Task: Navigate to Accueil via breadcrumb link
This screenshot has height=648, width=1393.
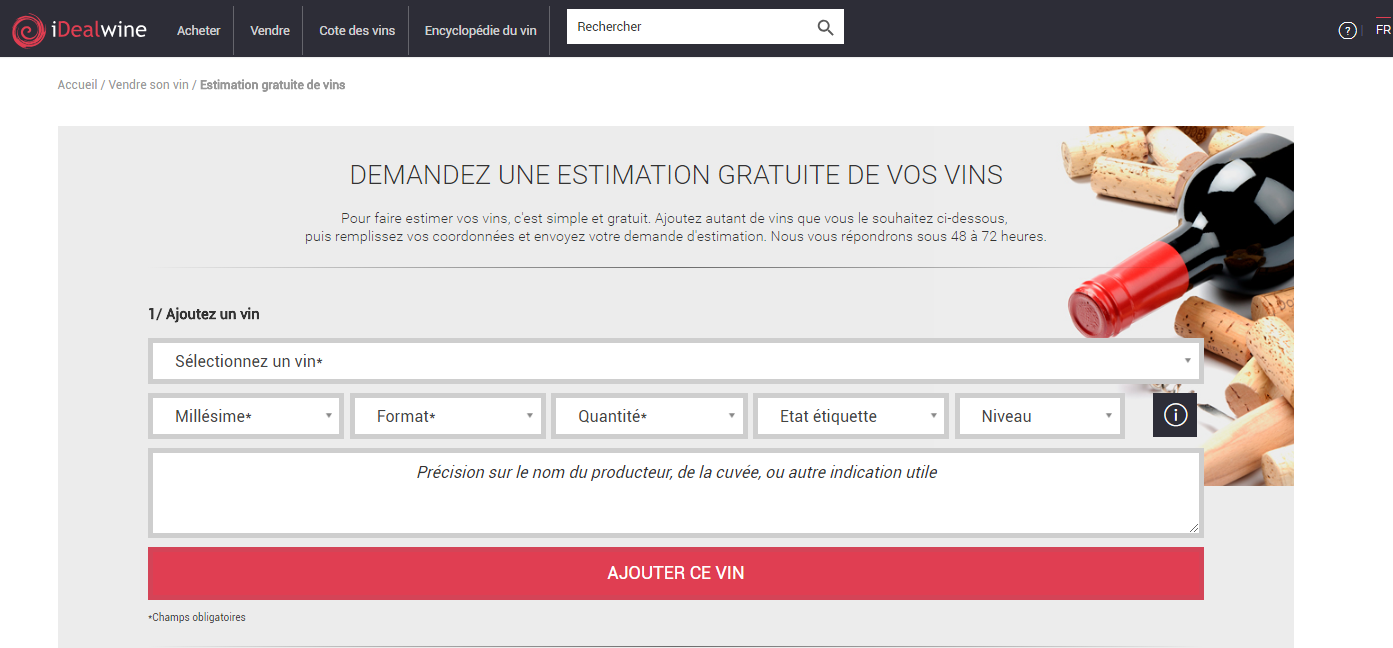Action: pyautogui.click(x=77, y=84)
